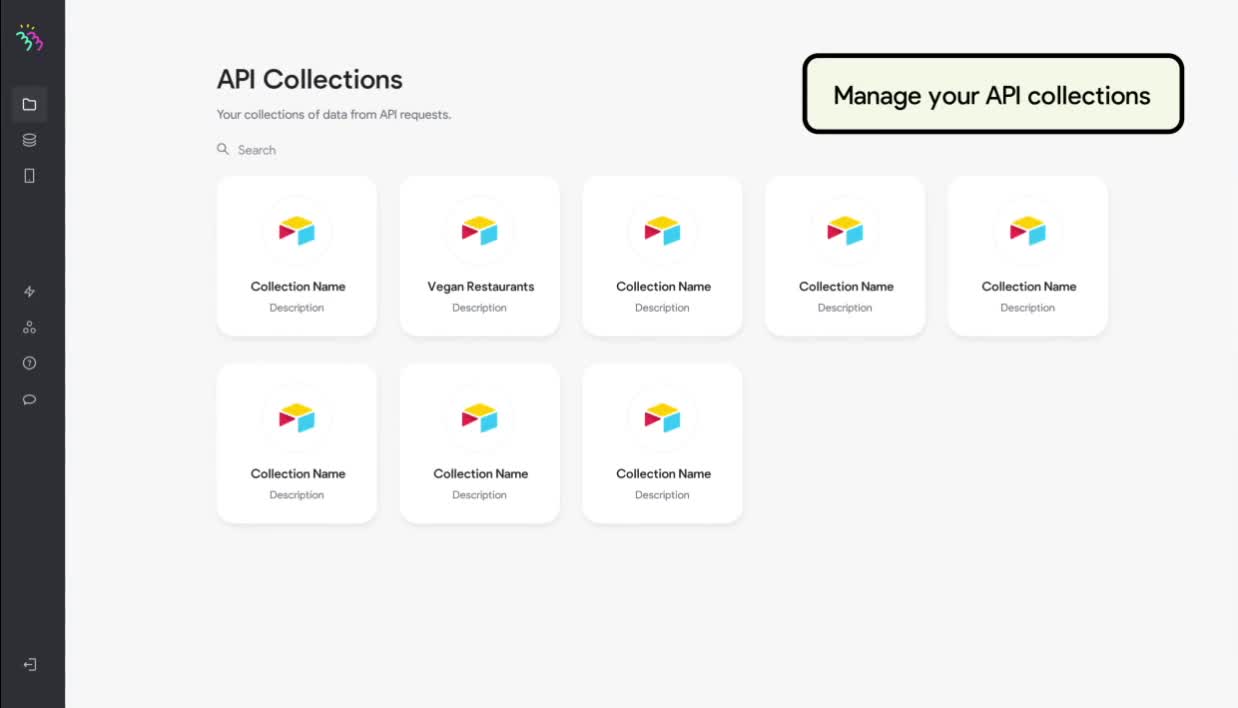Viewport: 1238px width, 708px height.
Task: Click the Collection Name label on the rightmost card
Action: tap(1027, 286)
